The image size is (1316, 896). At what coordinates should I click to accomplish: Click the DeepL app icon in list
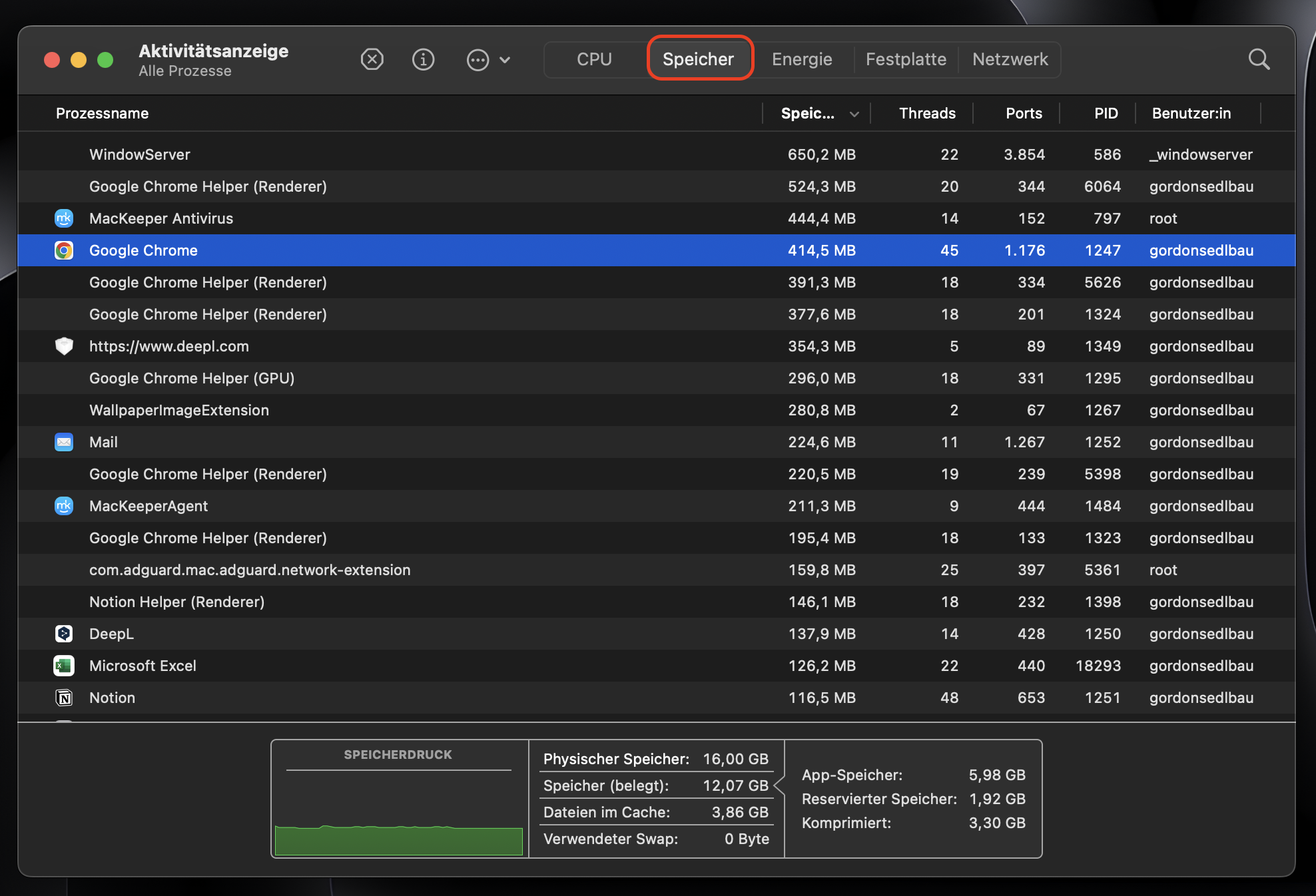click(64, 634)
